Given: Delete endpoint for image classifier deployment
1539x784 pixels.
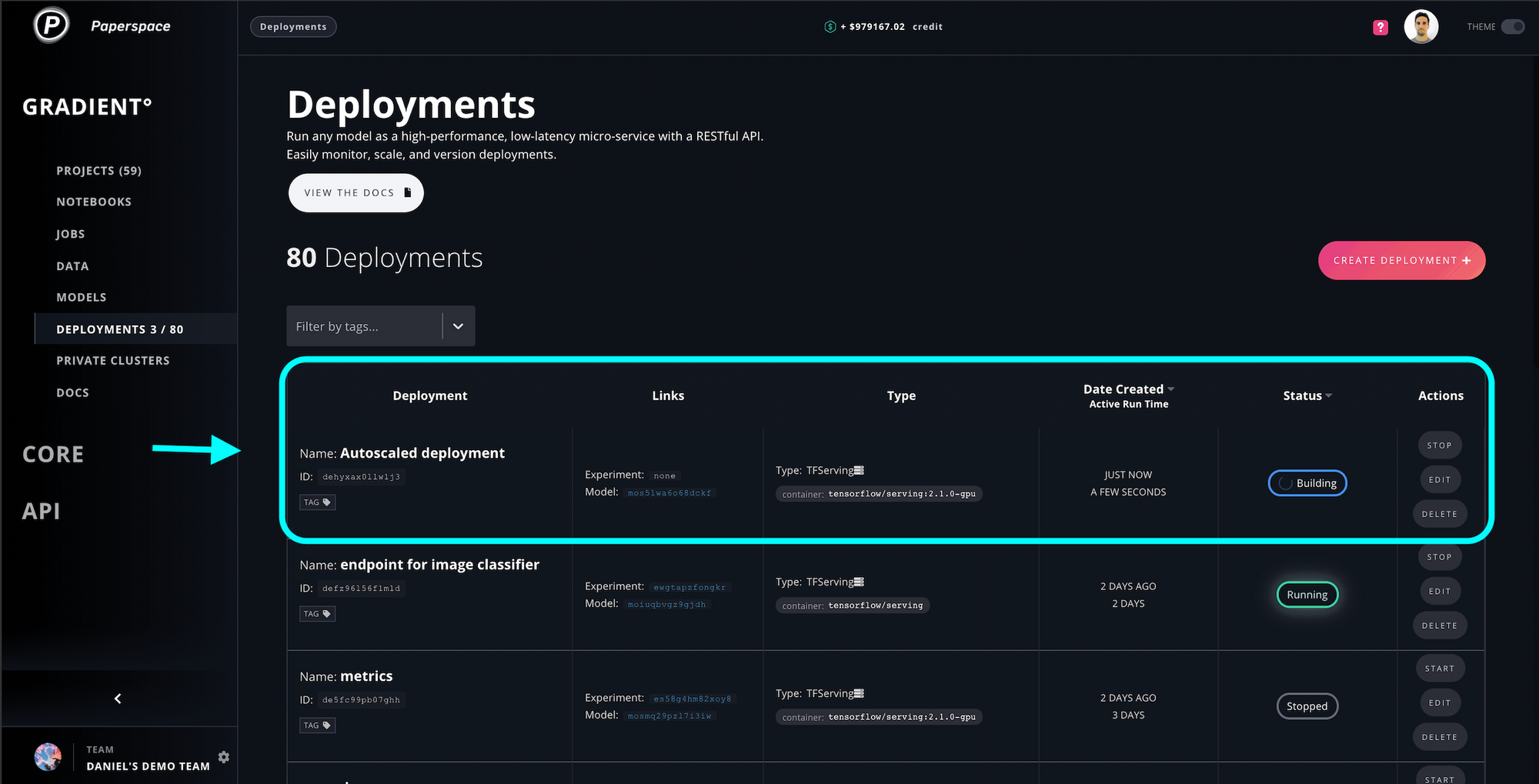Looking at the screenshot, I should (x=1440, y=626).
